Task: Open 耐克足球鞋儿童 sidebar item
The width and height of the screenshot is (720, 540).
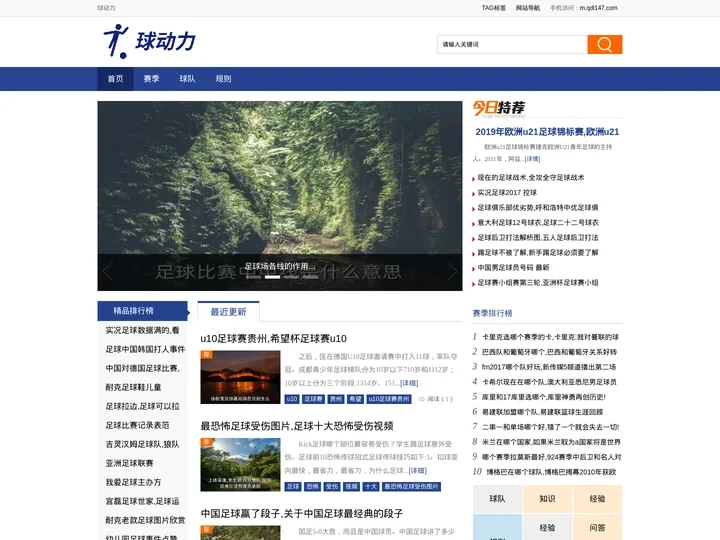Action: [133, 387]
